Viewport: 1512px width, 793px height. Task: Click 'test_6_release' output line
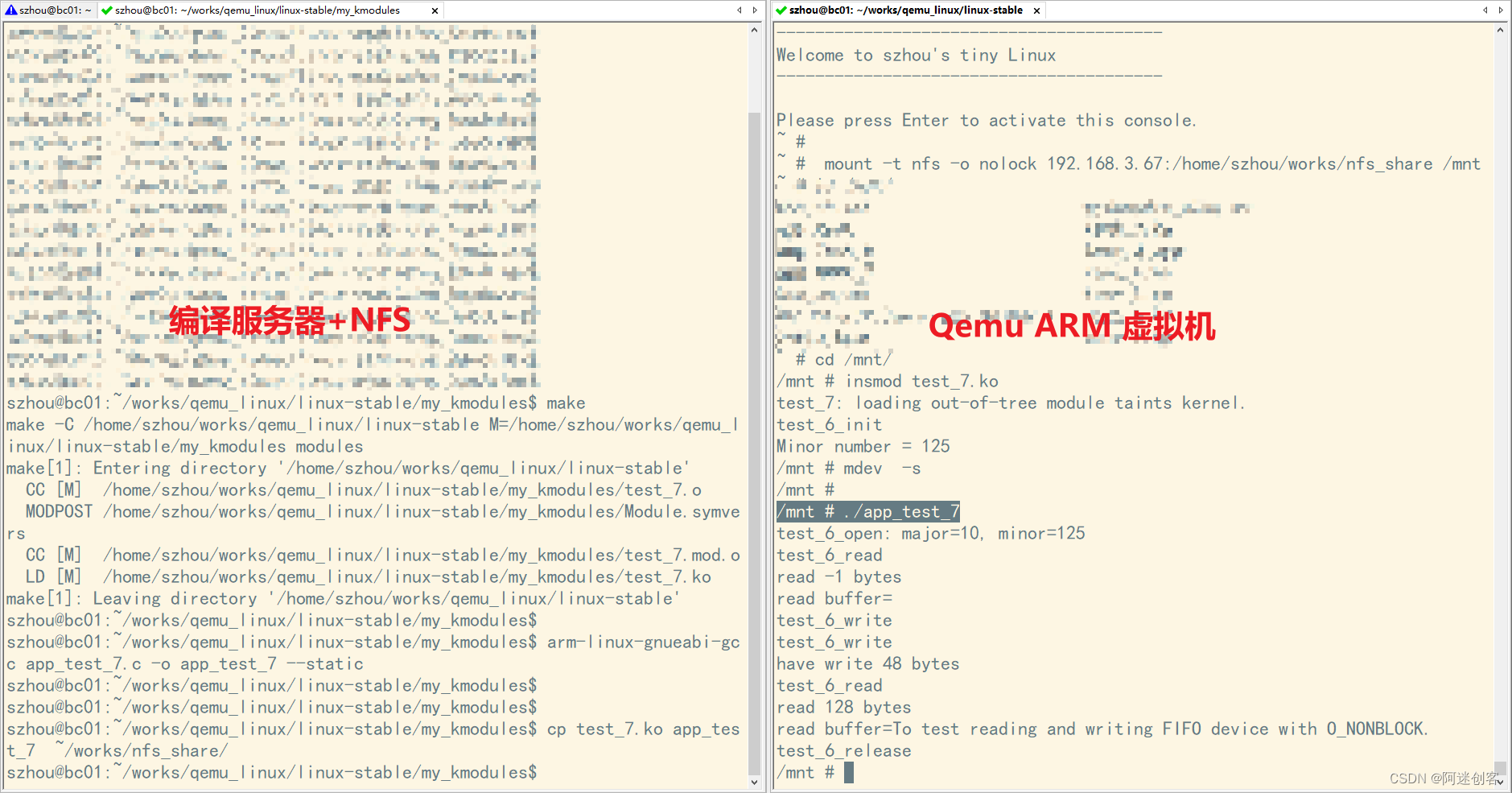tap(844, 750)
